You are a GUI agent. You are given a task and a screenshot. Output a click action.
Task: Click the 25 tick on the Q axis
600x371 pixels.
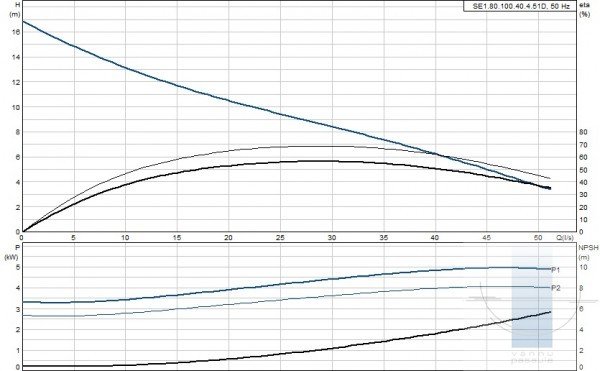tap(280, 238)
